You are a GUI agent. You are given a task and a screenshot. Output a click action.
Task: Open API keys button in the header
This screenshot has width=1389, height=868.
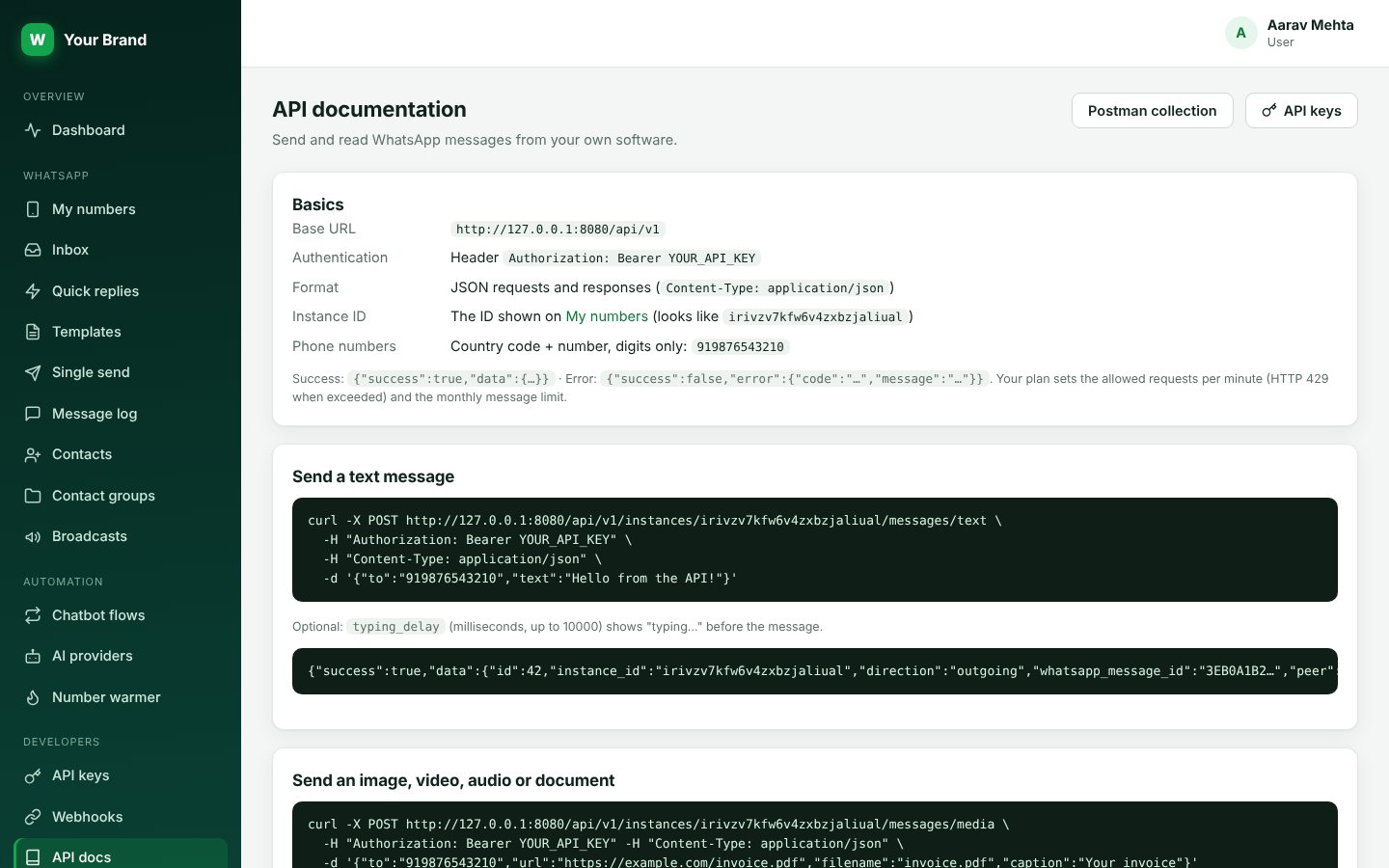tap(1301, 111)
